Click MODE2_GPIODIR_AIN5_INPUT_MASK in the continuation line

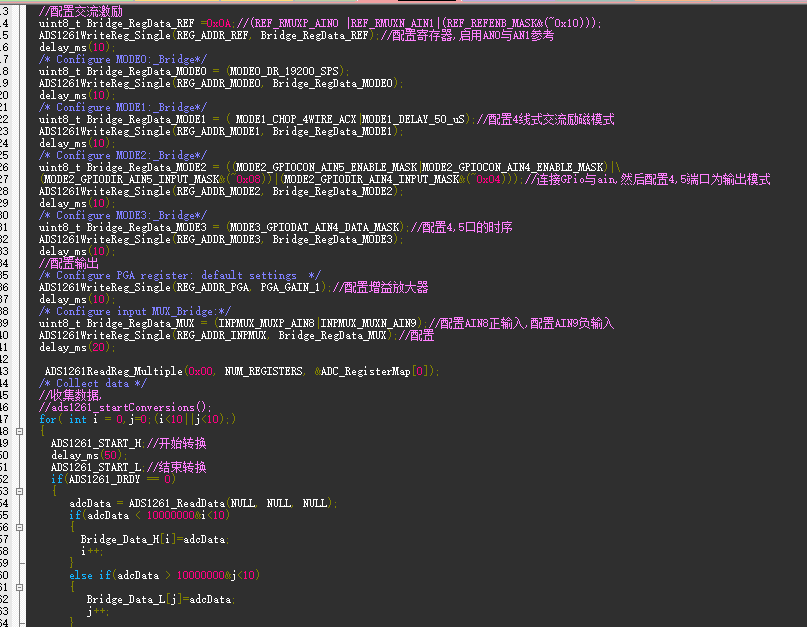point(131,179)
